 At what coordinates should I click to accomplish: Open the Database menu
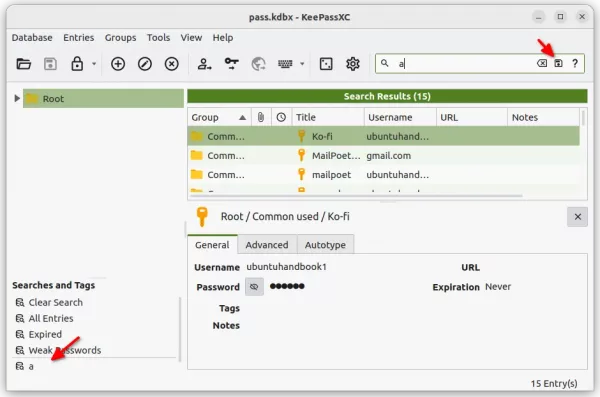(x=32, y=38)
